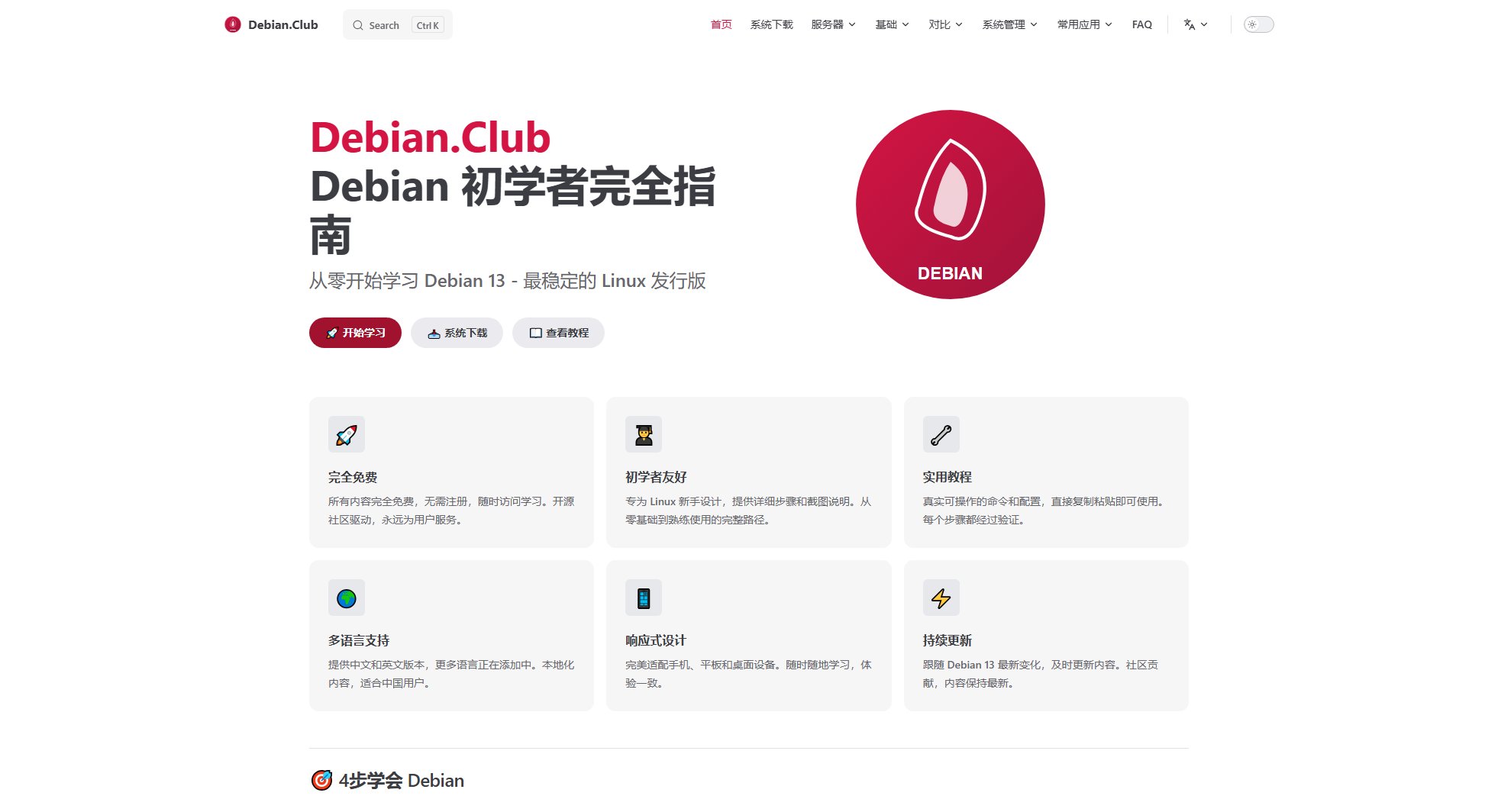Image resolution: width=1498 pixels, height=812 pixels.
Task: Click the red 开始学习 button
Action: [x=355, y=333]
